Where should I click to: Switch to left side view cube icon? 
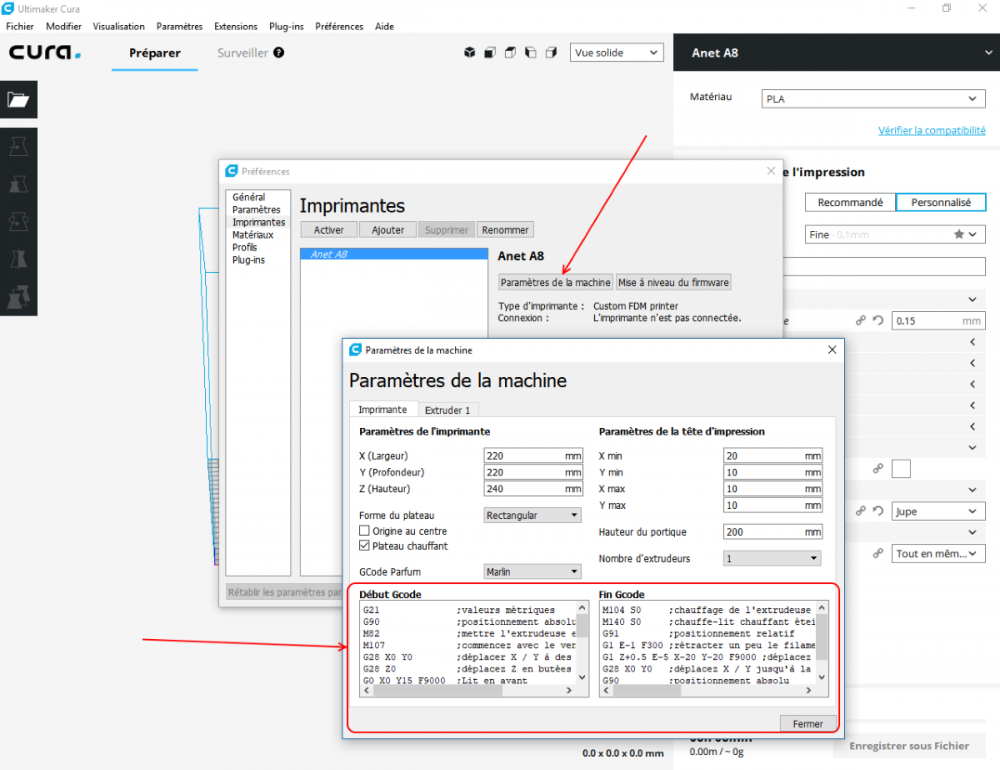pos(531,52)
